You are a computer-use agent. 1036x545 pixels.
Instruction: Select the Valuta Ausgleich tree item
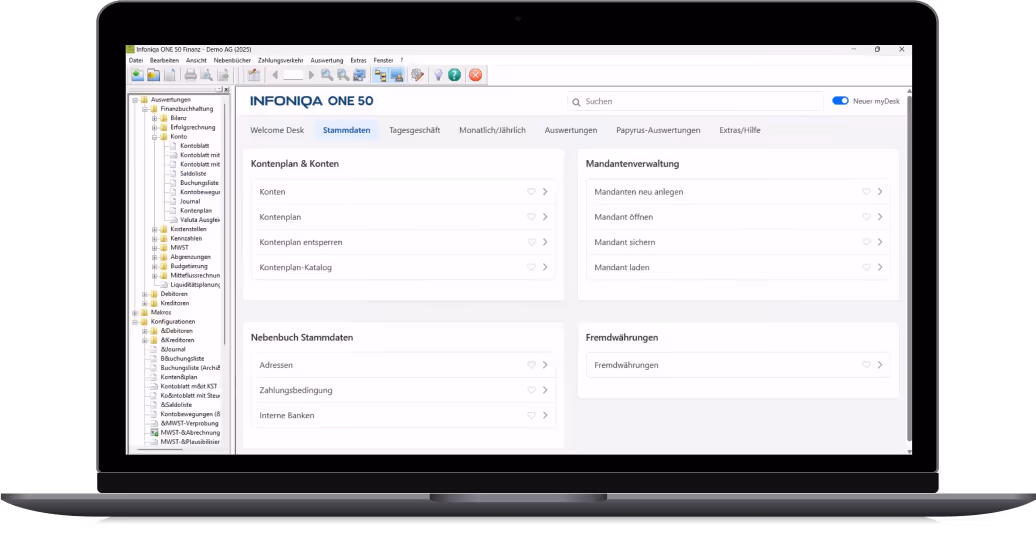(x=200, y=220)
